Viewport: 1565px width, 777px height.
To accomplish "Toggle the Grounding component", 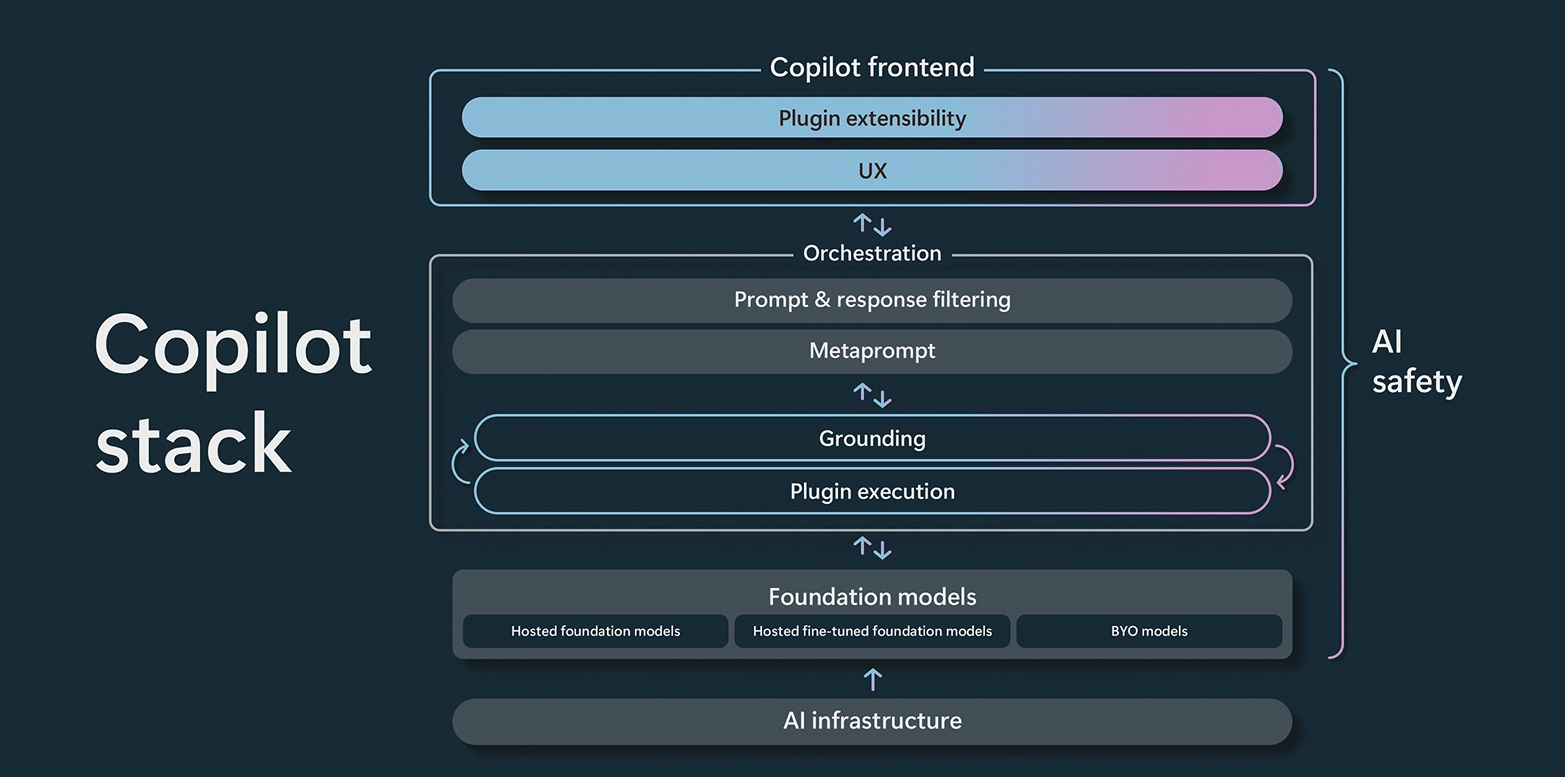I will [871, 438].
